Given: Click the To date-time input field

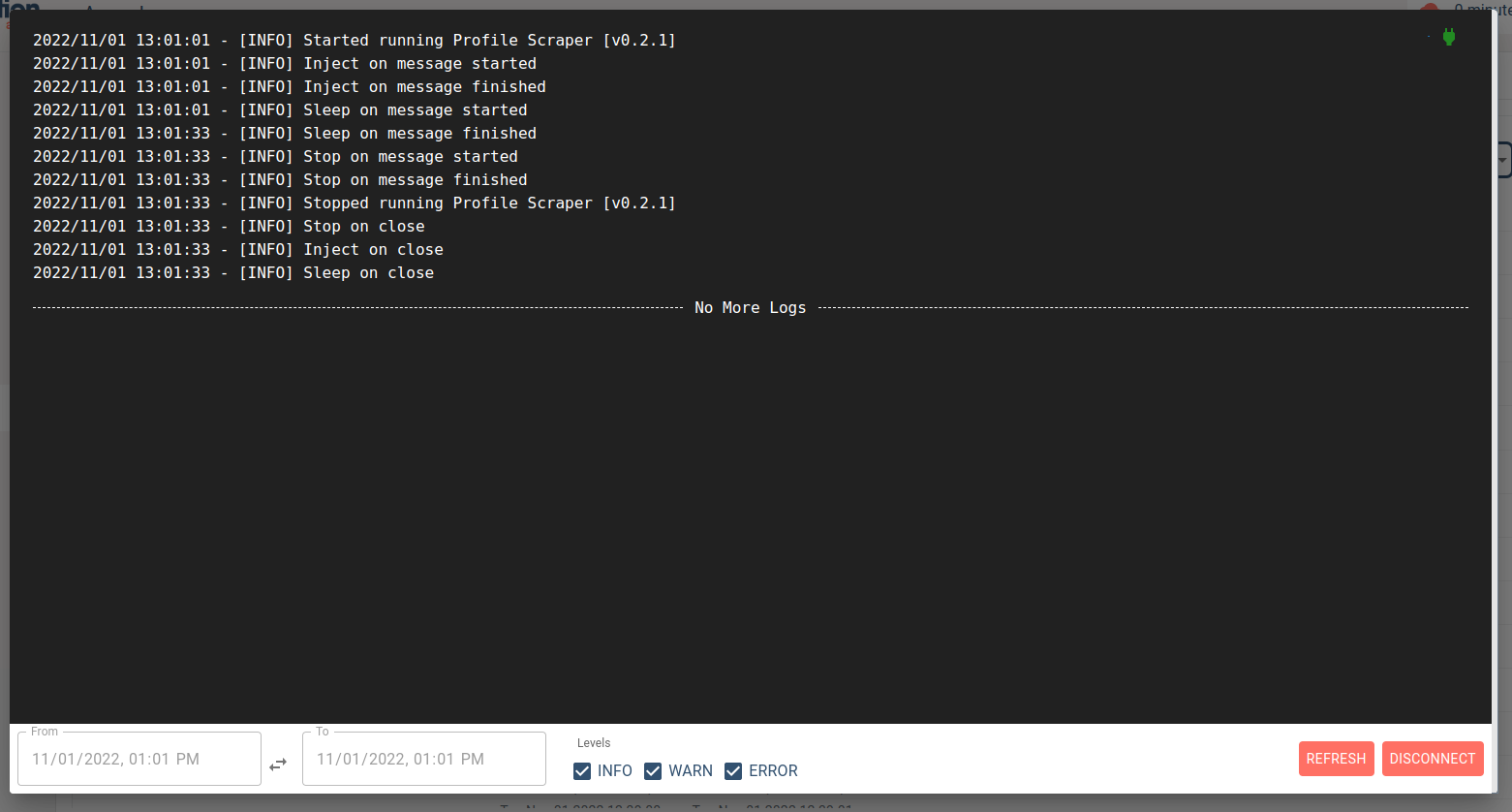Looking at the screenshot, I should pyautogui.click(x=424, y=759).
